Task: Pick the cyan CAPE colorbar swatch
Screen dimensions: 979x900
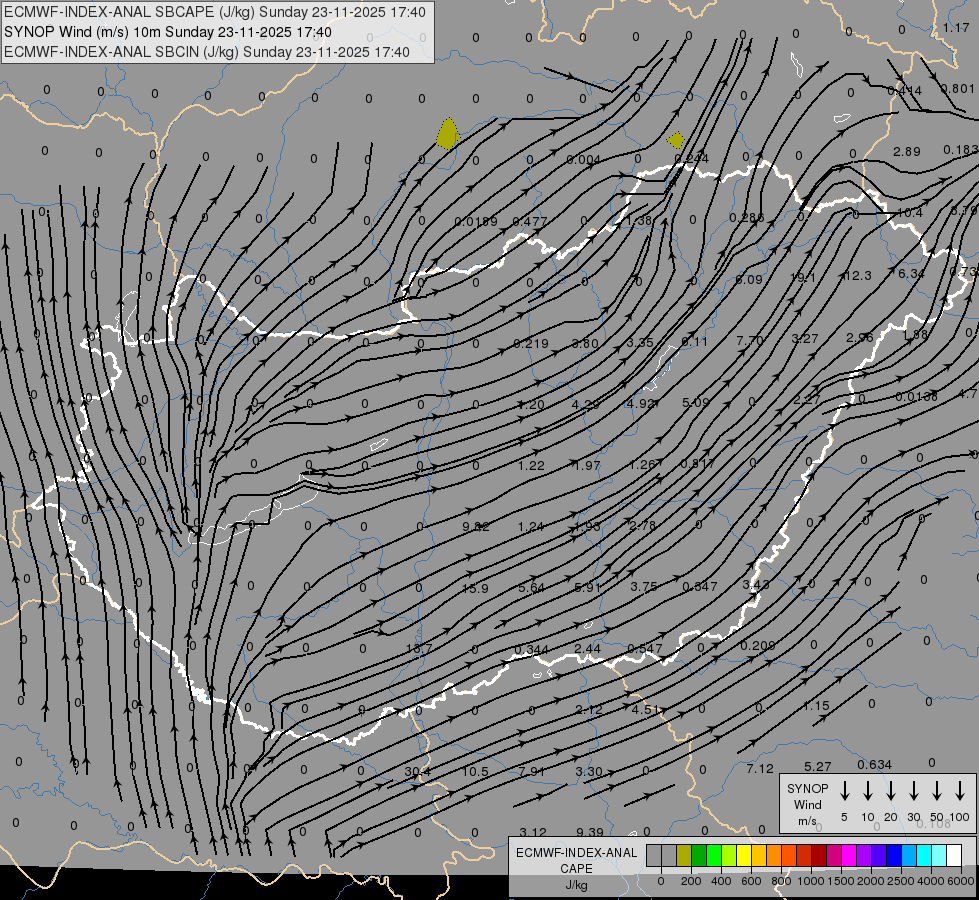Action: pyautogui.click(x=923, y=855)
